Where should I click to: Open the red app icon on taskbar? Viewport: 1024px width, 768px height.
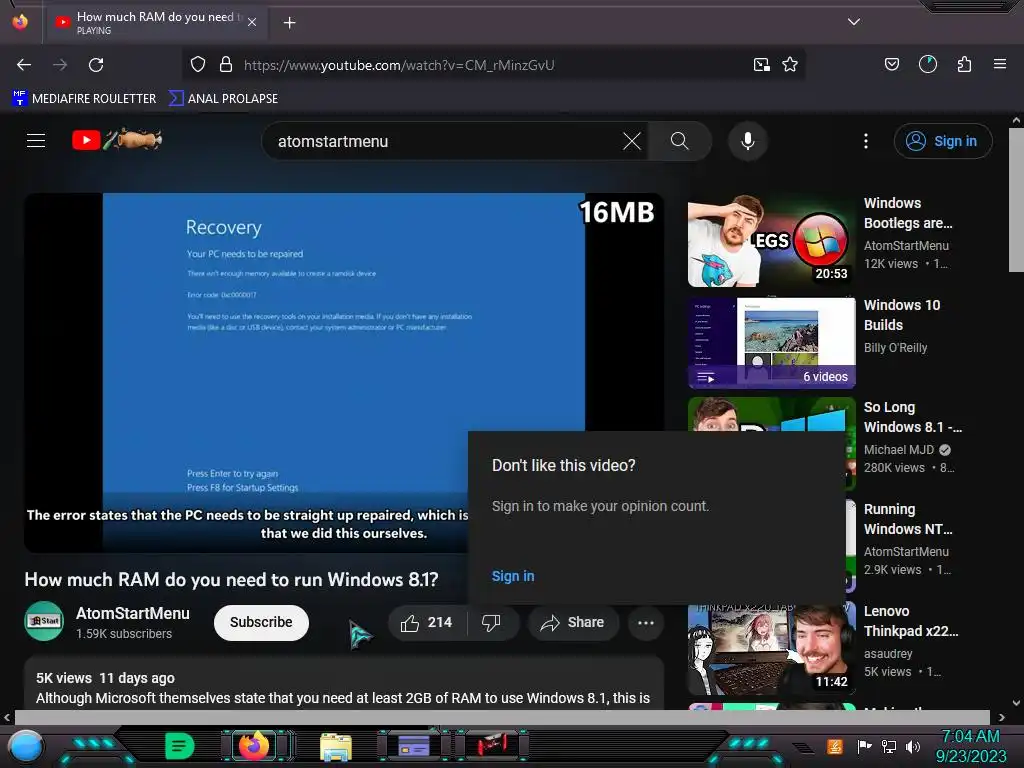[492, 745]
